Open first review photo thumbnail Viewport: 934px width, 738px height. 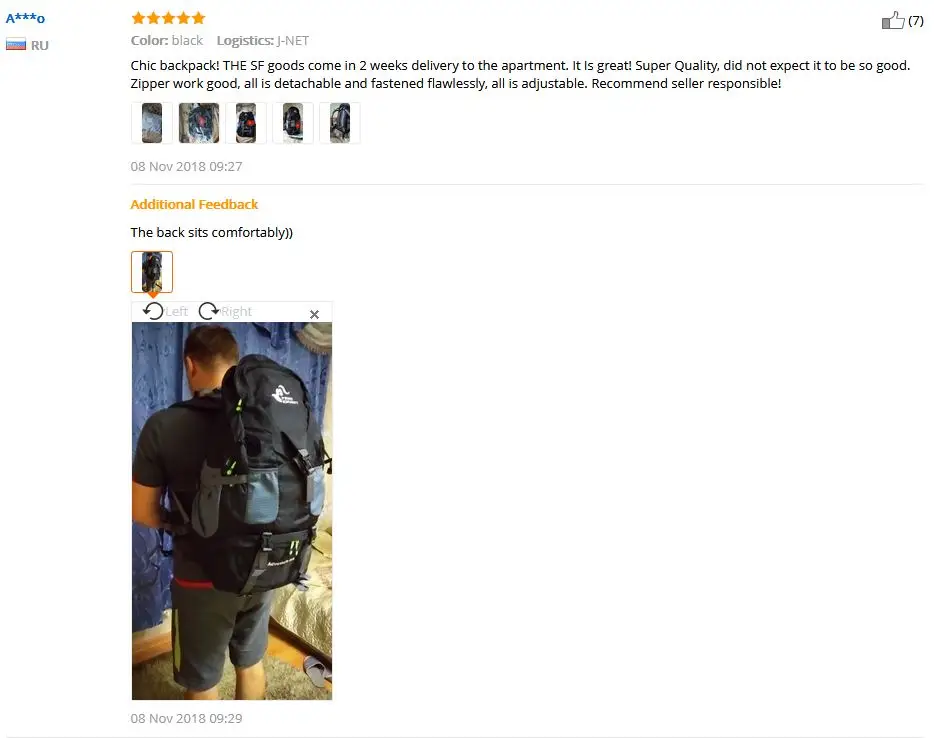tap(152, 123)
